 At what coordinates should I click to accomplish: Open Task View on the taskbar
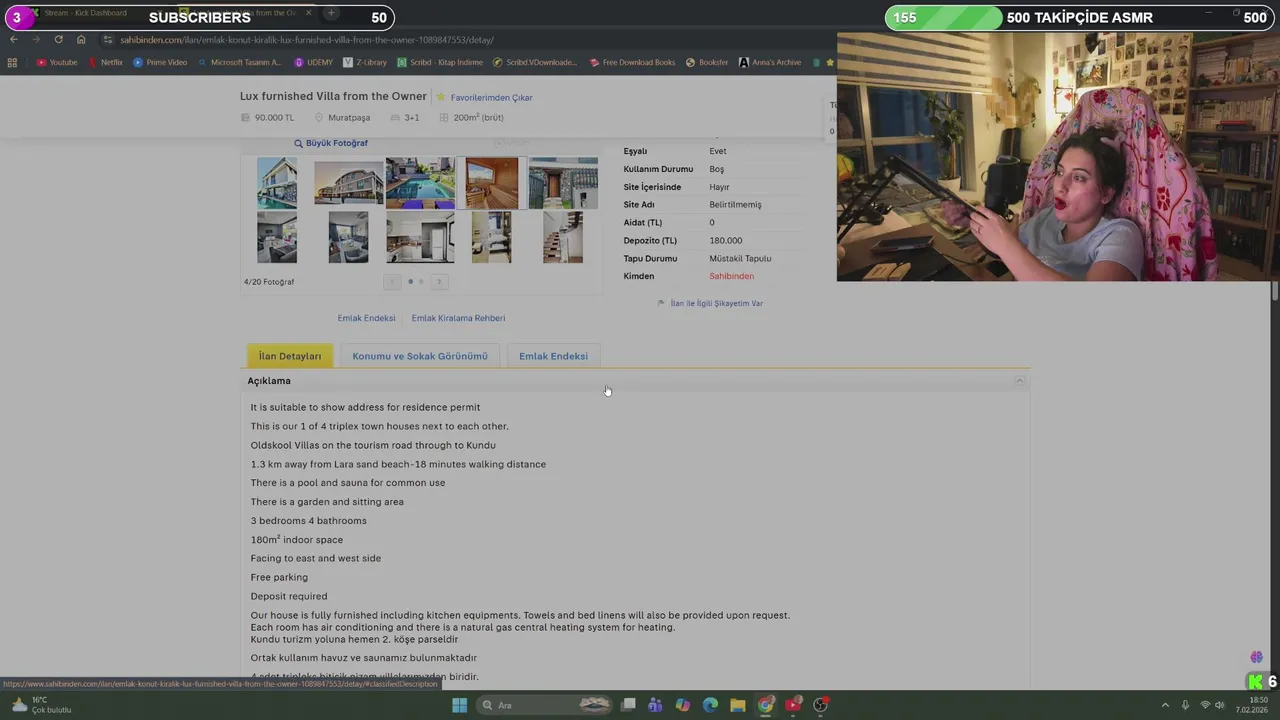tap(628, 705)
